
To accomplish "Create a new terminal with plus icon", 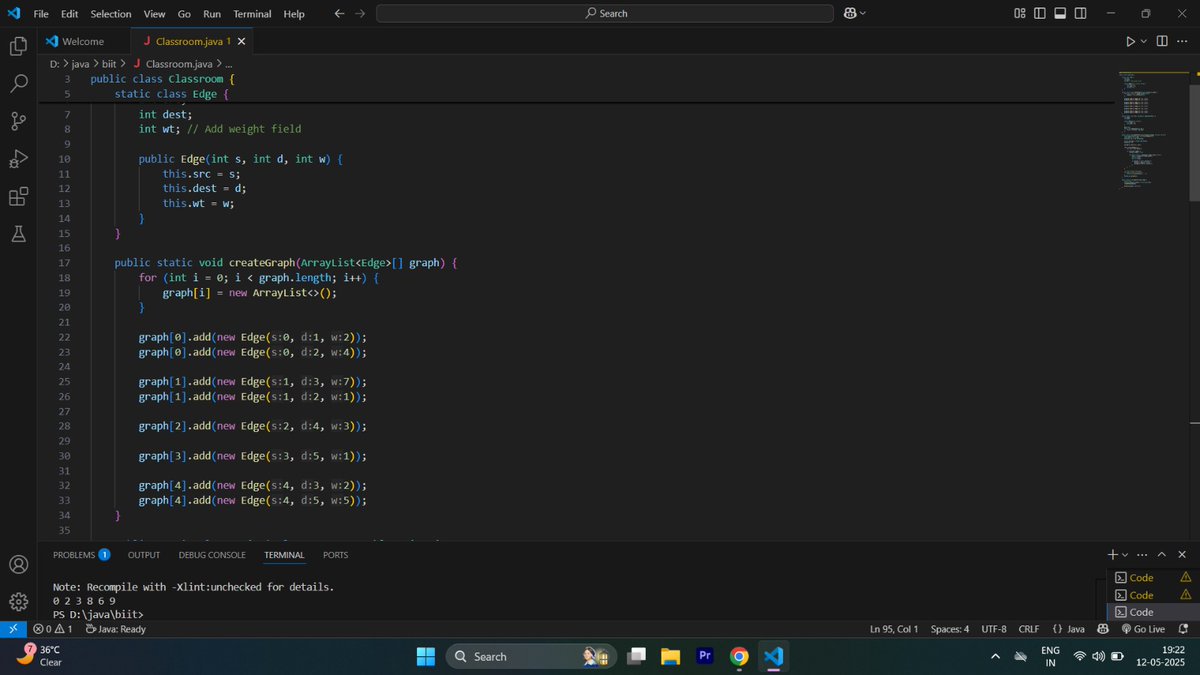I will [x=1112, y=554].
